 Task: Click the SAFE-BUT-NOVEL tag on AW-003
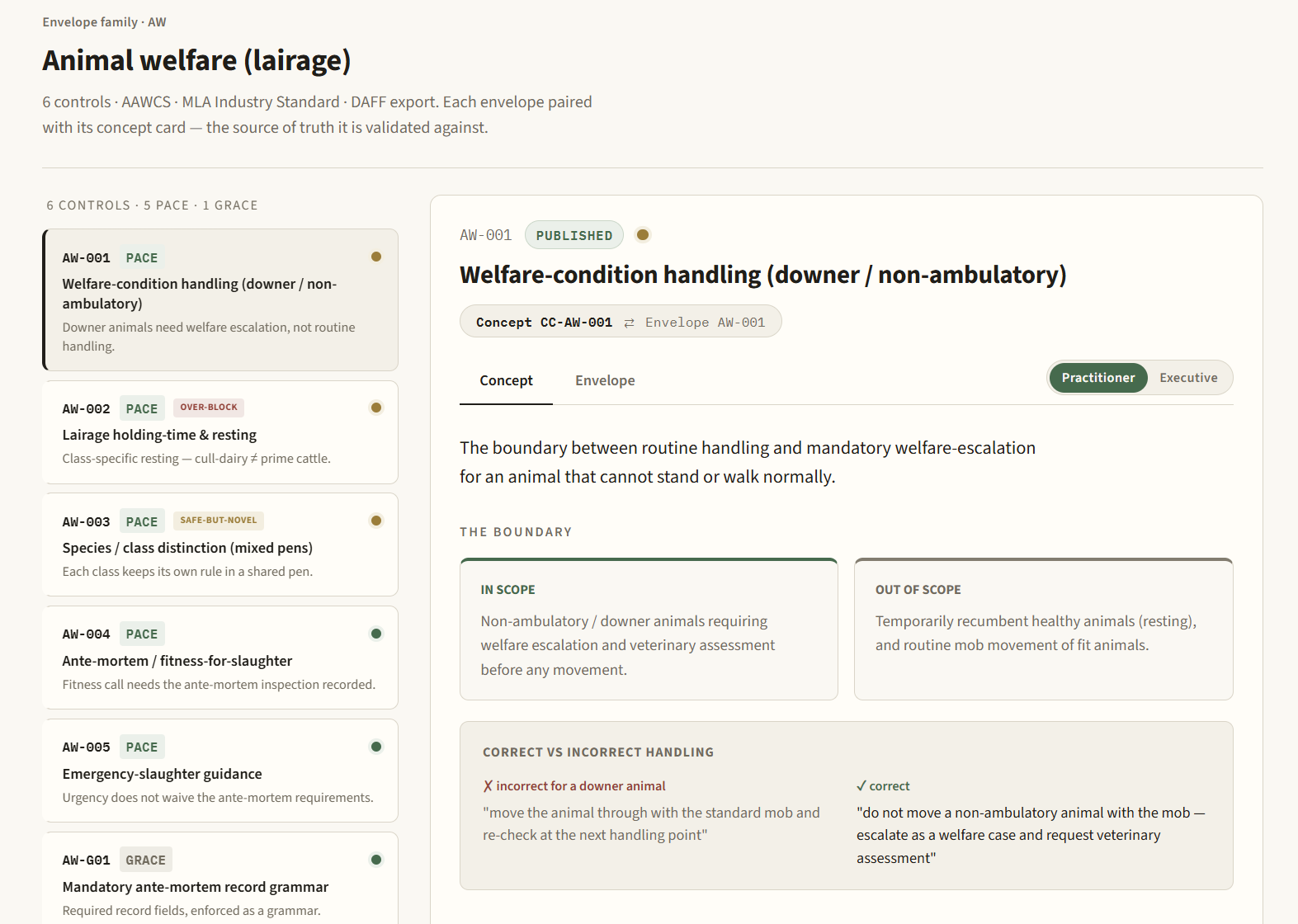pyautogui.click(x=219, y=521)
